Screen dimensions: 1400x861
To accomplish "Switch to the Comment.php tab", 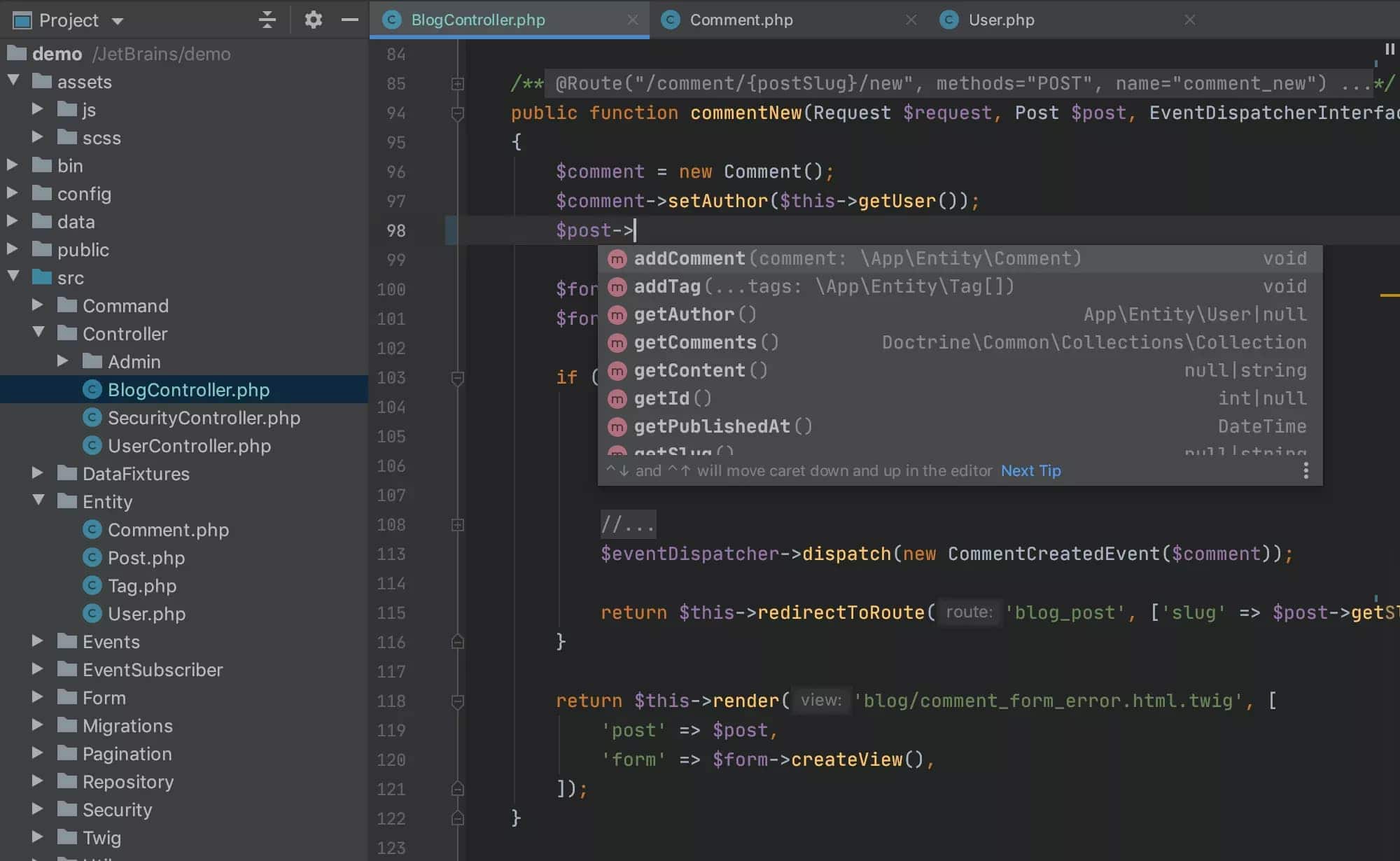I will [x=741, y=20].
